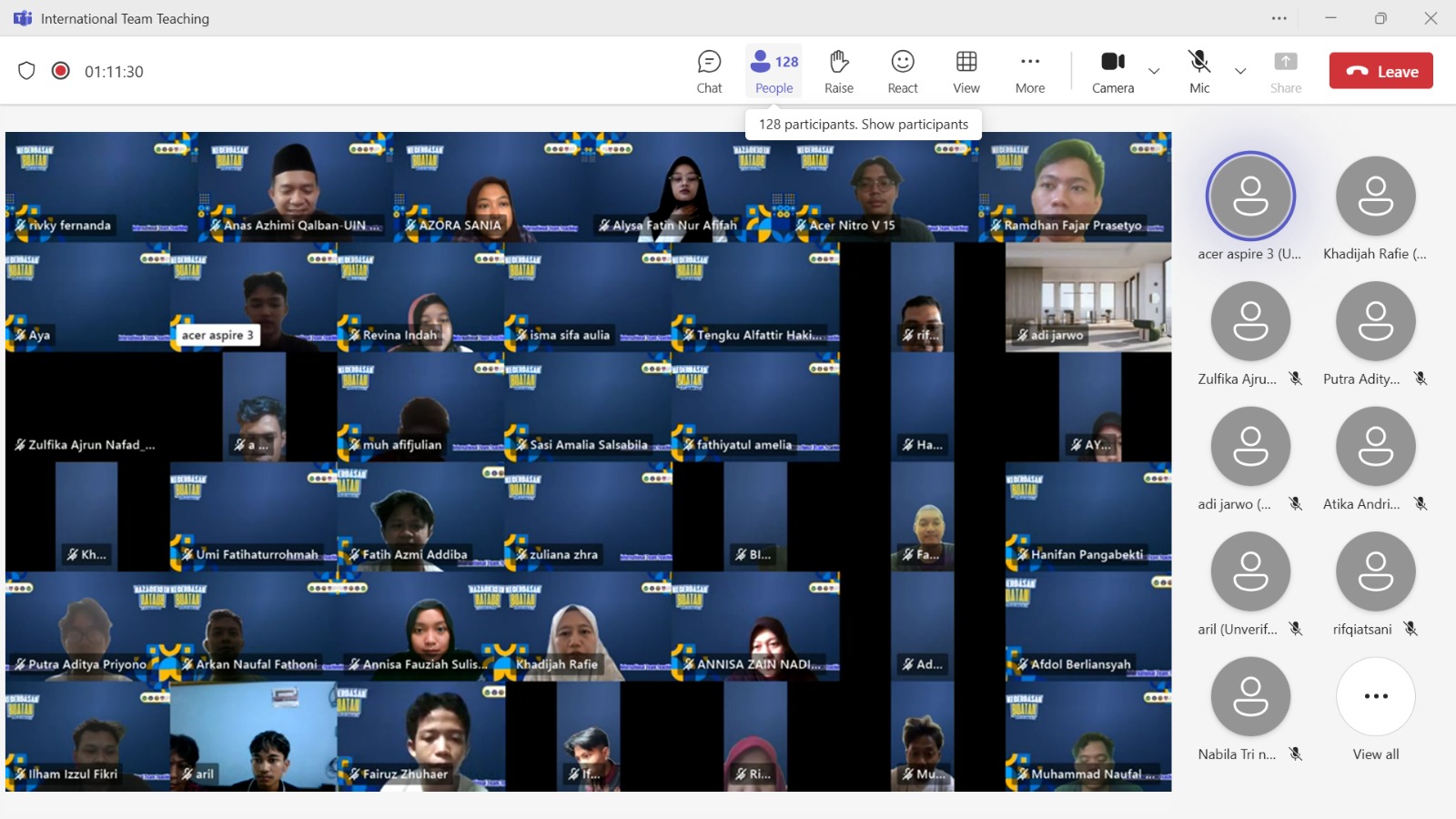Viewport: 1456px width, 819px height.
Task: Open the React emoji menu
Action: pos(903,71)
